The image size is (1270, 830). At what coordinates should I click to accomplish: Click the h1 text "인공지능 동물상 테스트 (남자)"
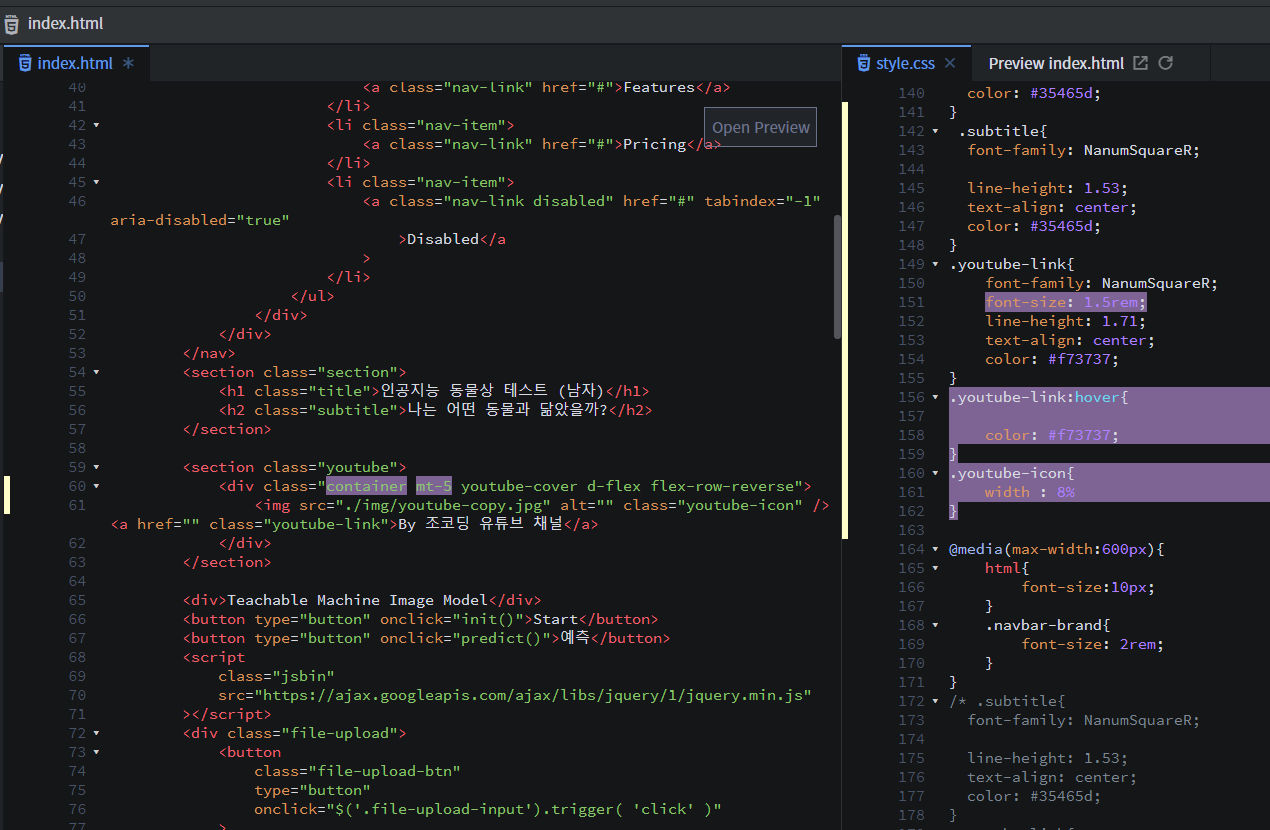point(490,391)
